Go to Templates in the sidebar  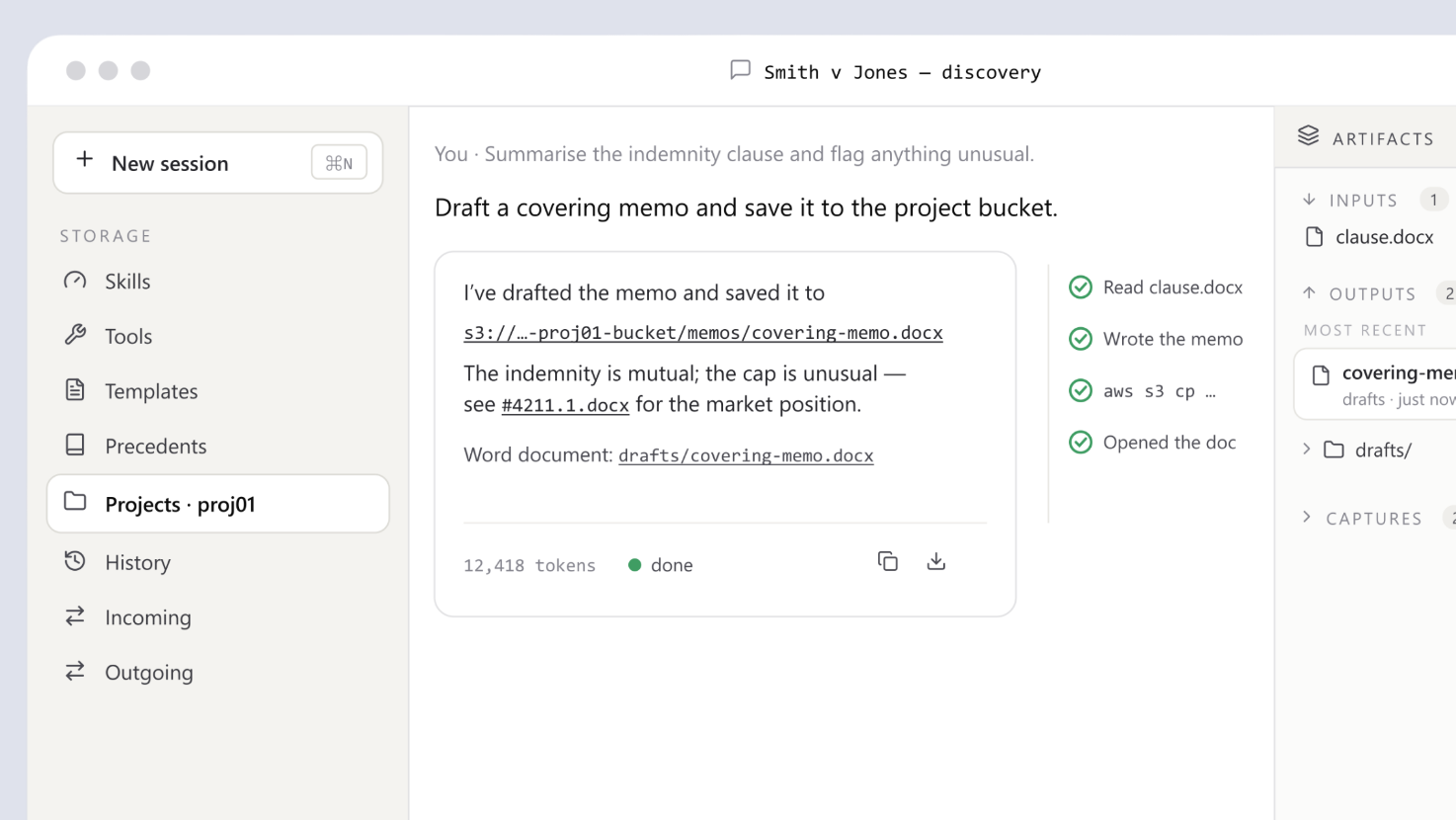click(x=218, y=391)
